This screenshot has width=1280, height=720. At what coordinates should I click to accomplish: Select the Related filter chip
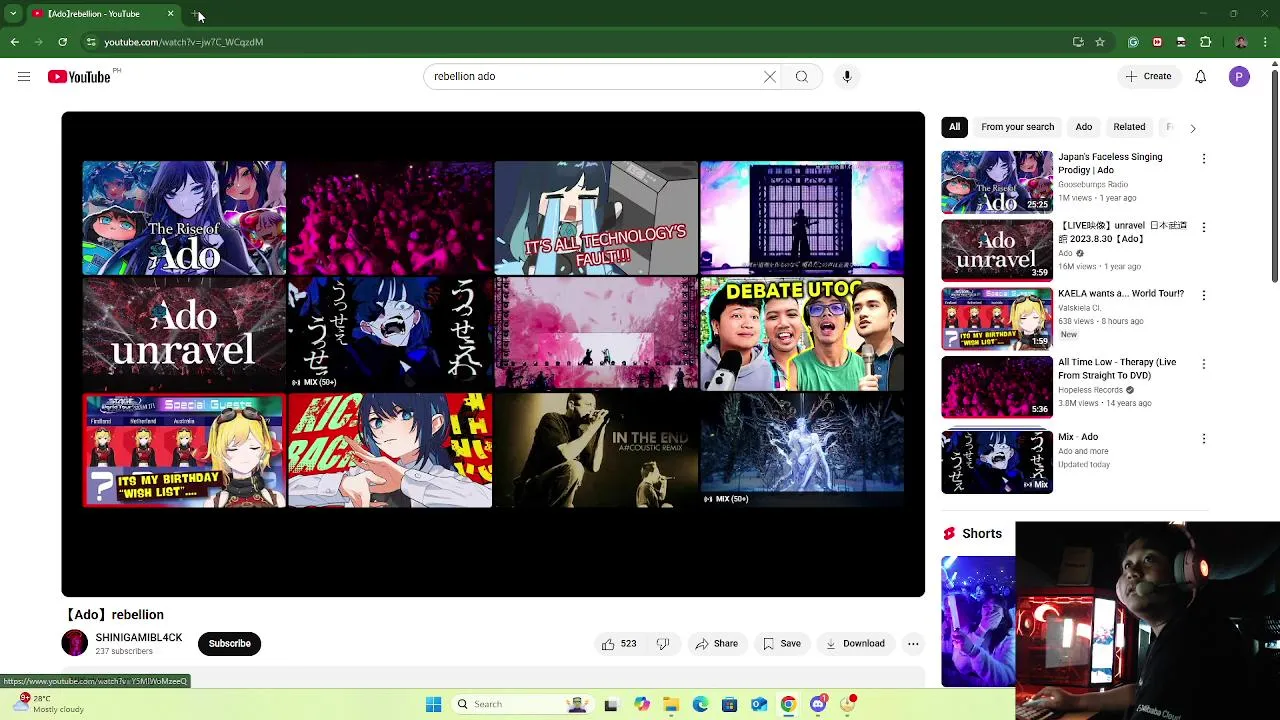click(1129, 127)
